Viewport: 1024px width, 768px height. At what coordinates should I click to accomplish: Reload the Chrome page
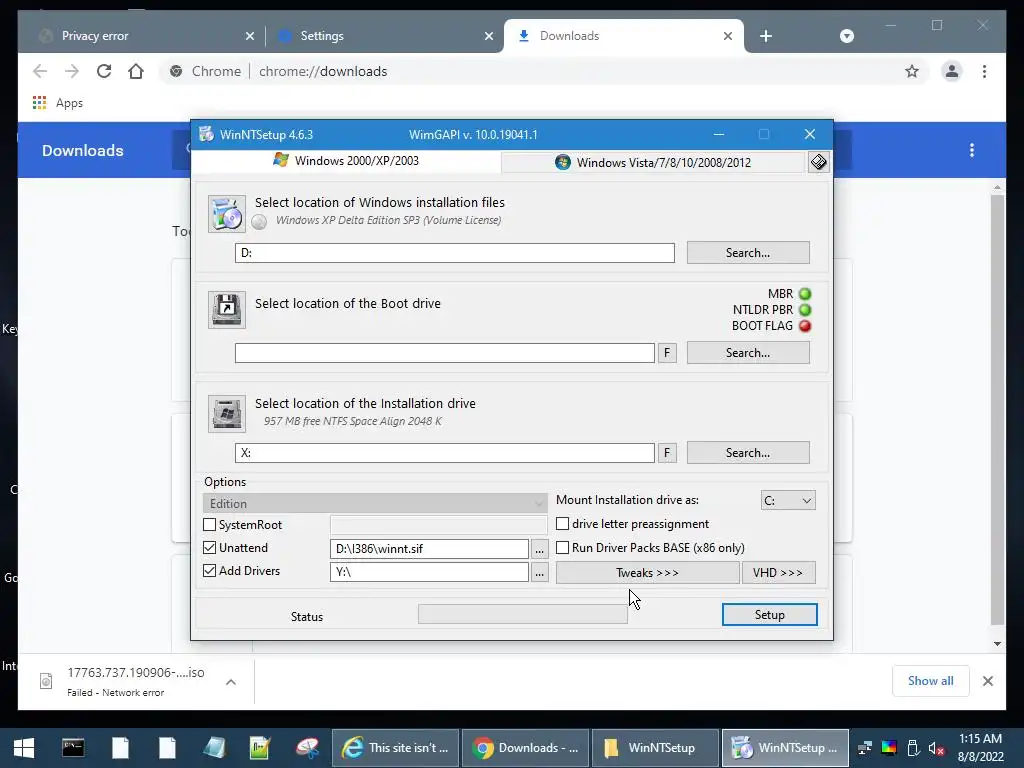(x=104, y=71)
